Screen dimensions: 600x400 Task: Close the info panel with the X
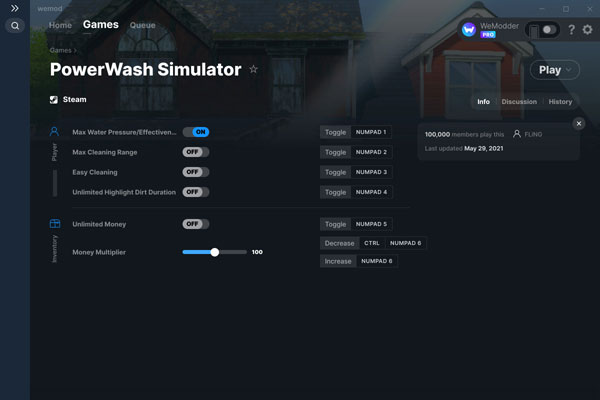point(579,123)
